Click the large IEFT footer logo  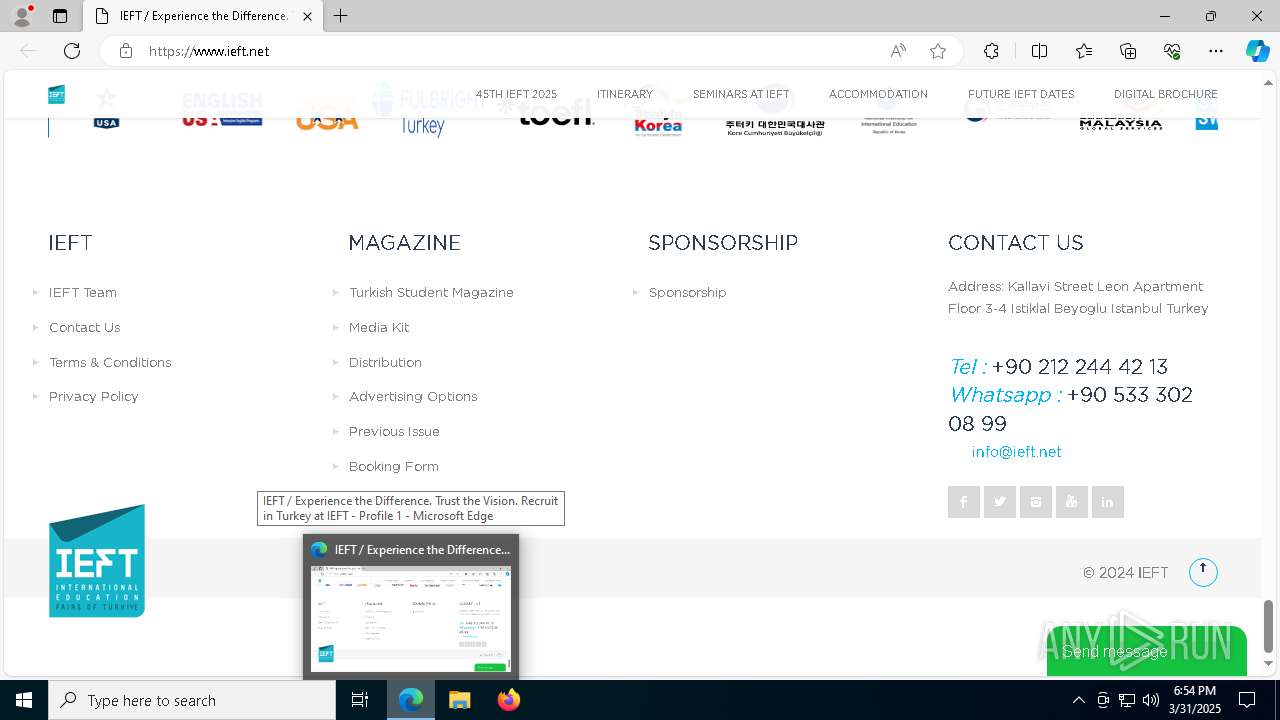(x=97, y=561)
